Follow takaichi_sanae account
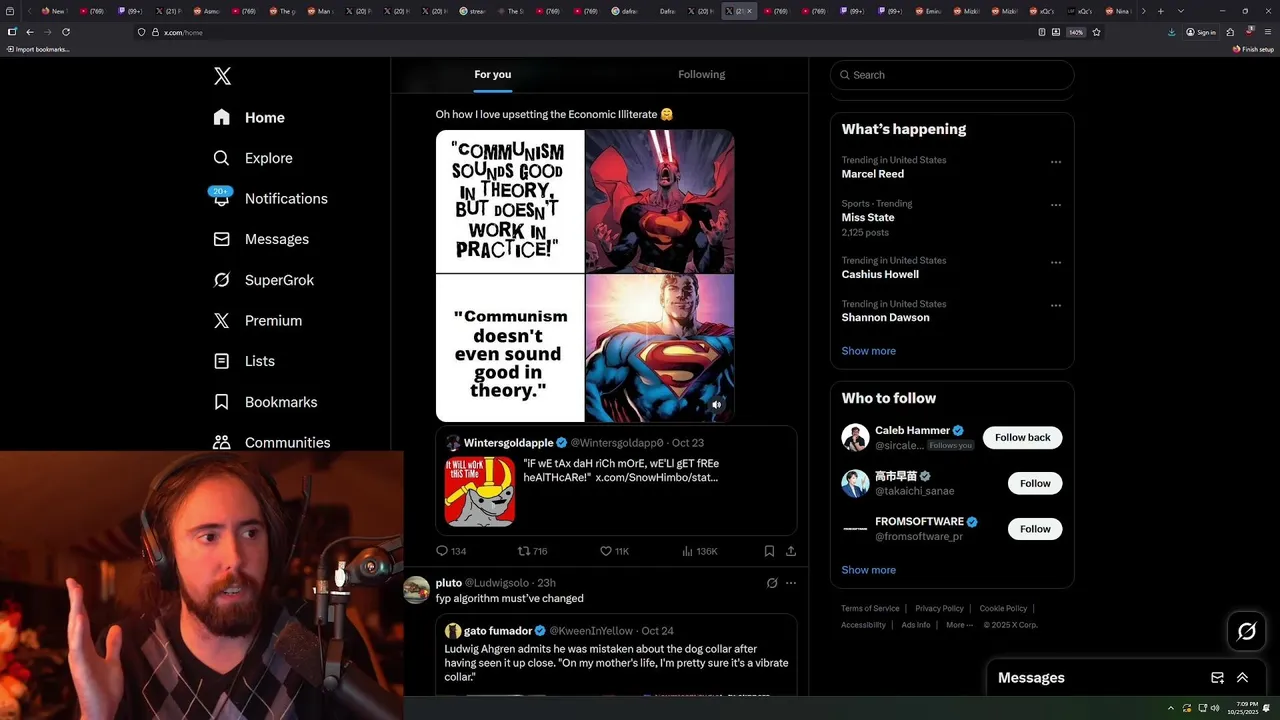 [x=1035, y=483]
